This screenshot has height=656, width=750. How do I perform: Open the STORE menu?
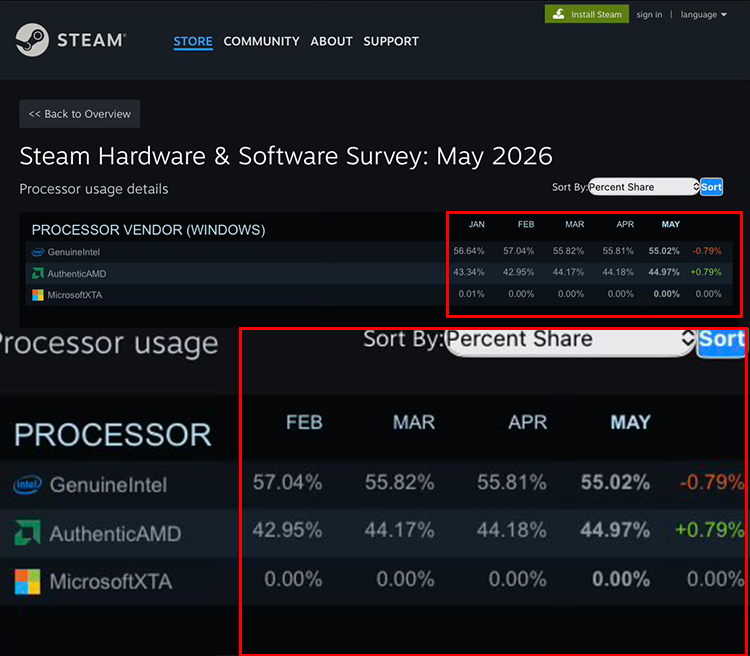pos(193,42)
